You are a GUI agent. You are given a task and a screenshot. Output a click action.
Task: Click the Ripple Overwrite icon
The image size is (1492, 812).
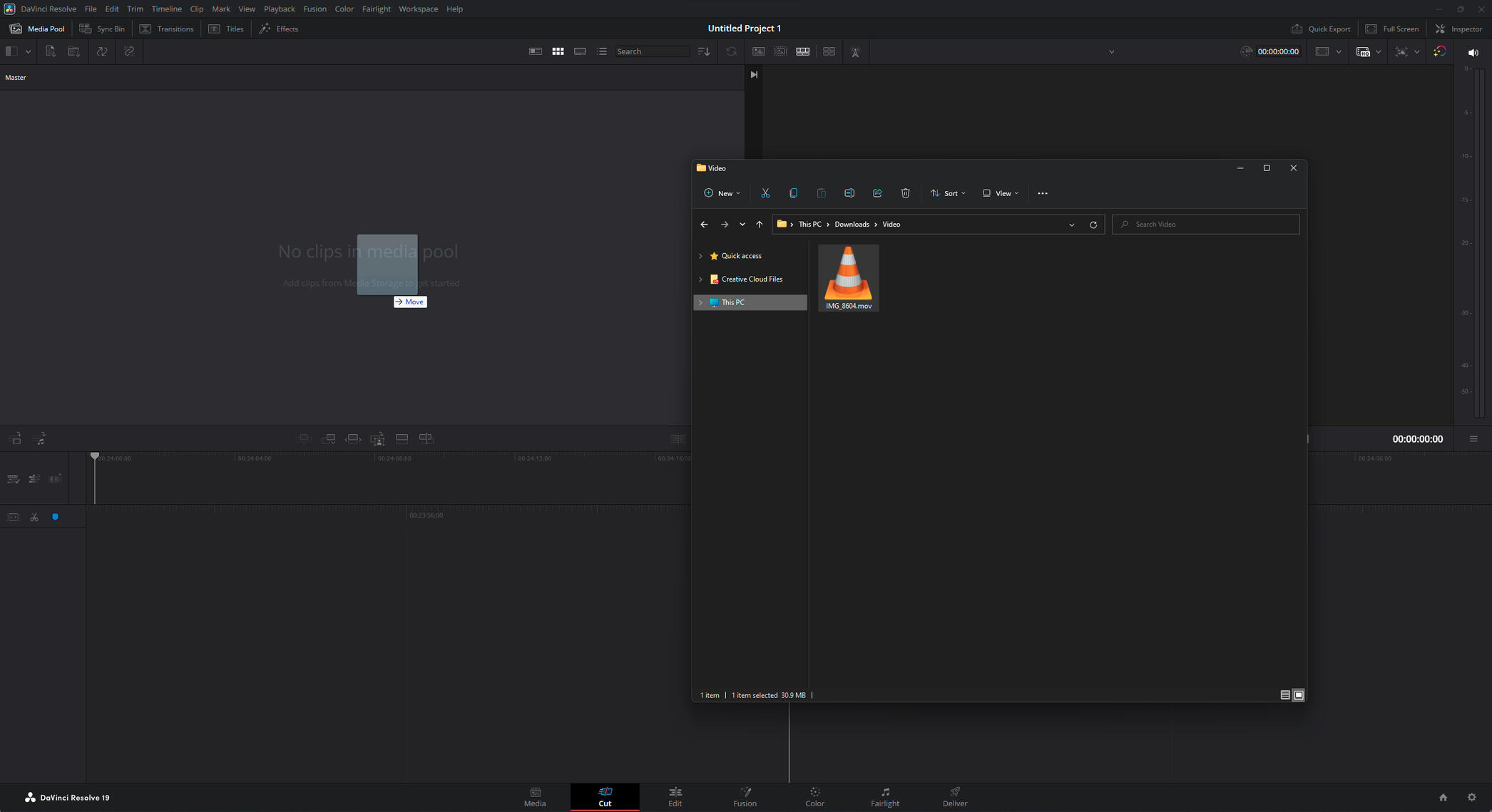[x=353, y=438]
